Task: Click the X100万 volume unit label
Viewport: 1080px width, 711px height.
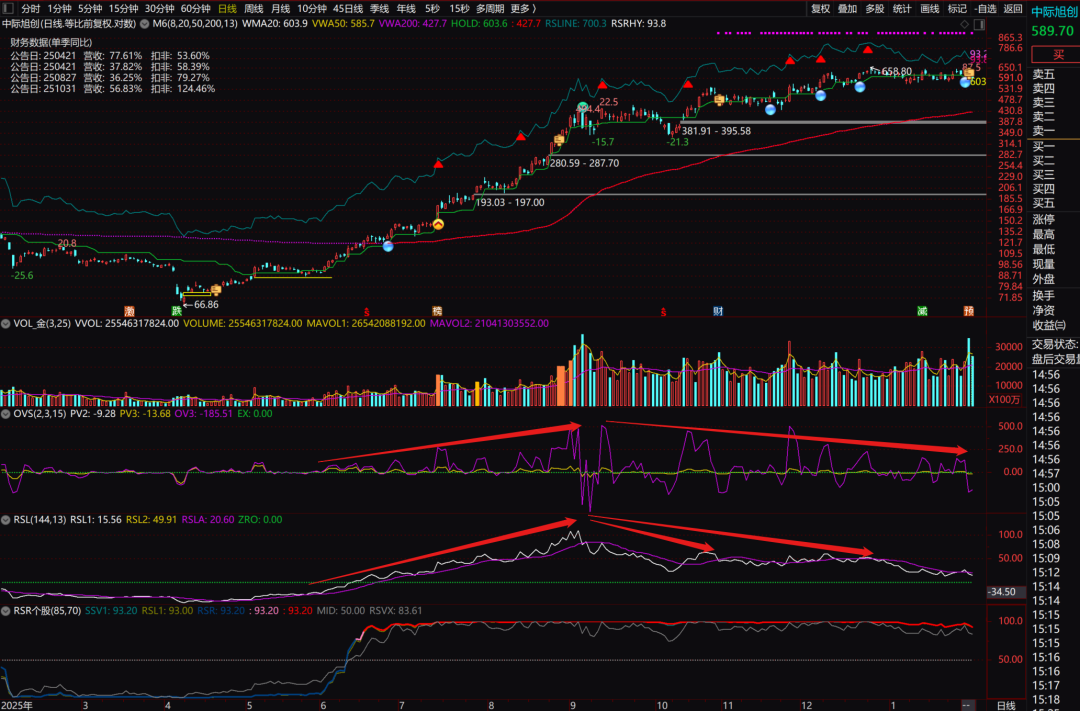Action: [x=1004, y=400]
